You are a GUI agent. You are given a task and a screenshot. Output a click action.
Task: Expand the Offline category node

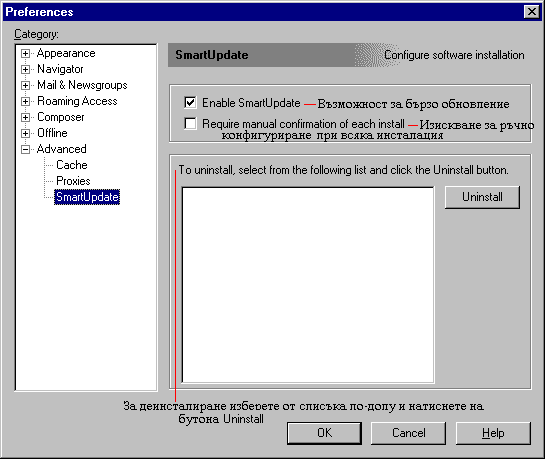[25, 133]
